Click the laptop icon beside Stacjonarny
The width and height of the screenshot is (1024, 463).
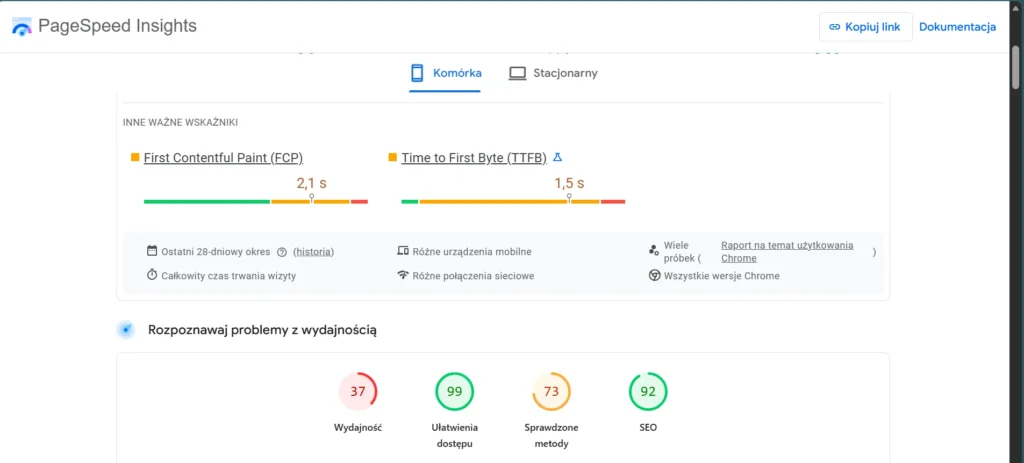coord(517,73)
